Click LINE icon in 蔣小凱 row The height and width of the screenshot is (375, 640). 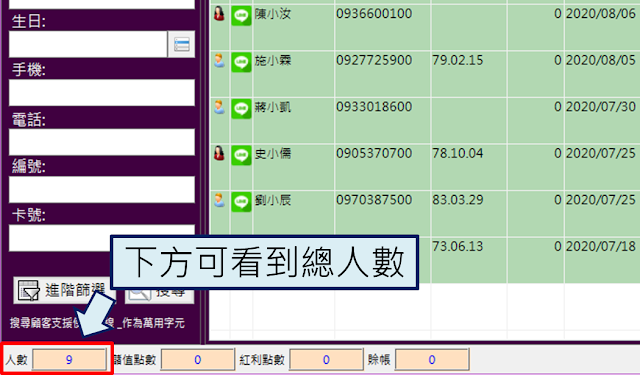241,109
